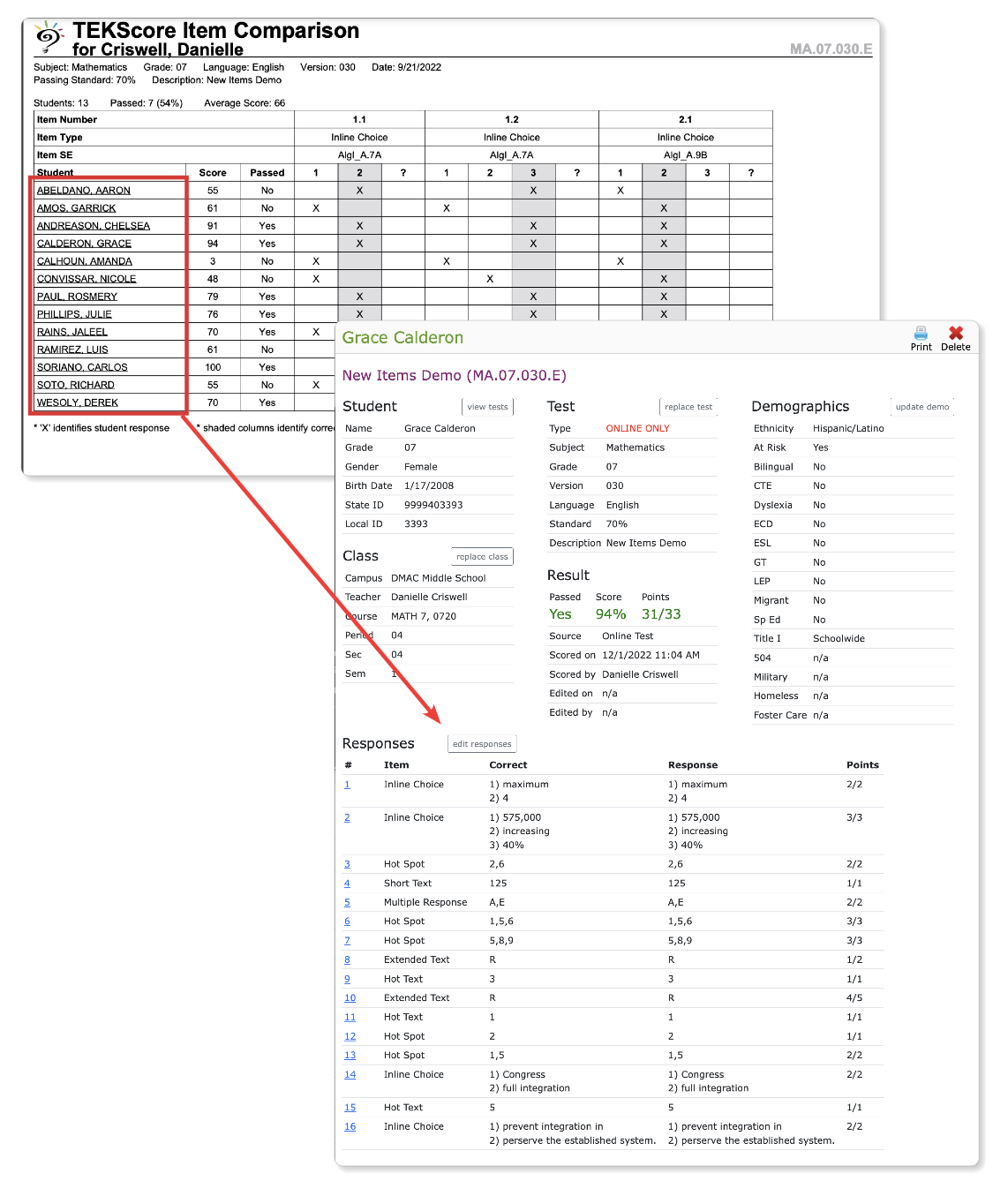This screenshot has height=1181, width=1008.
Task: Open student PAUL, ROSMERY link
Action: coord(77,297)
